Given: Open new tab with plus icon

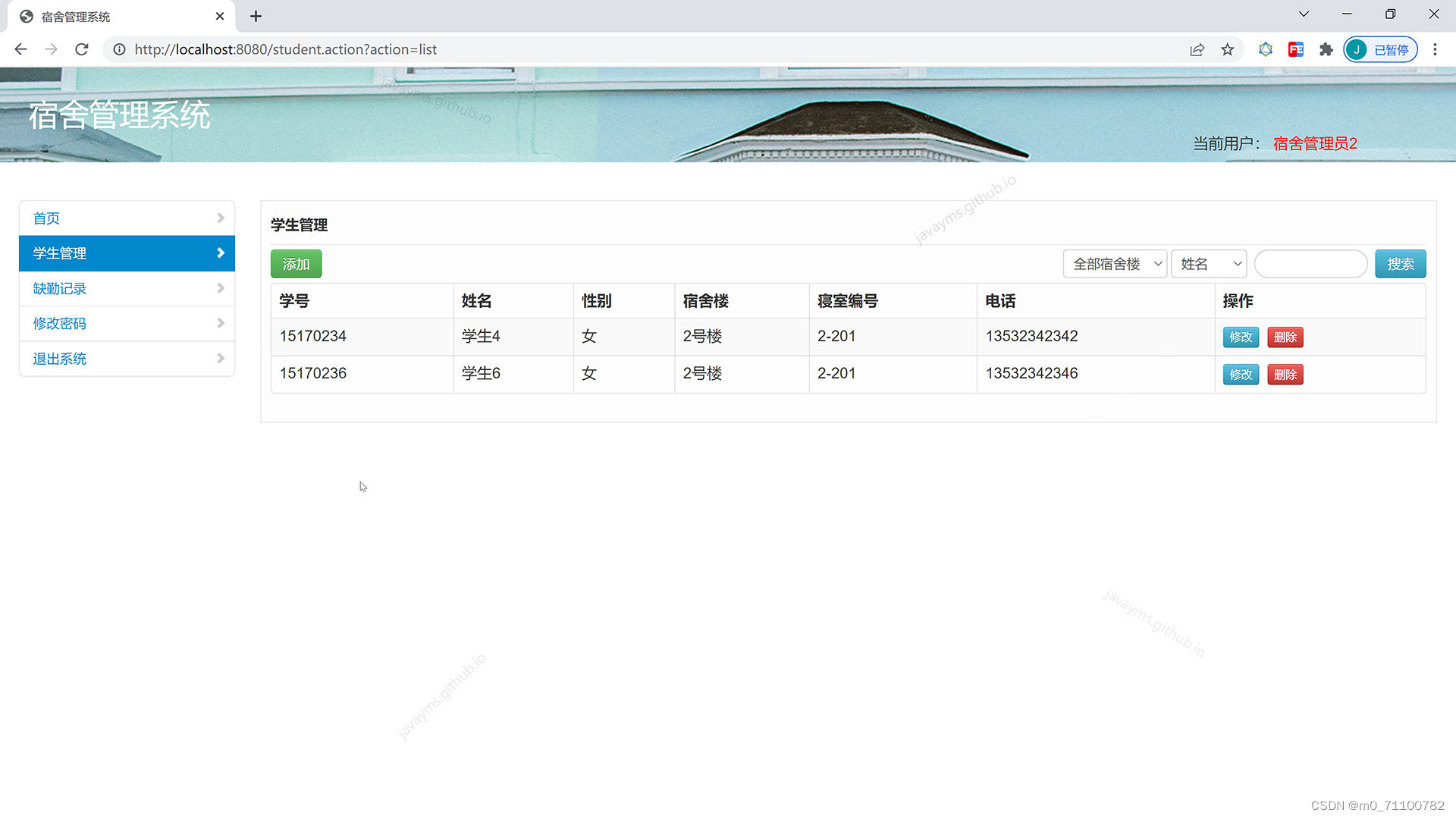Looking at the screenshot, I should pos(256,16).
